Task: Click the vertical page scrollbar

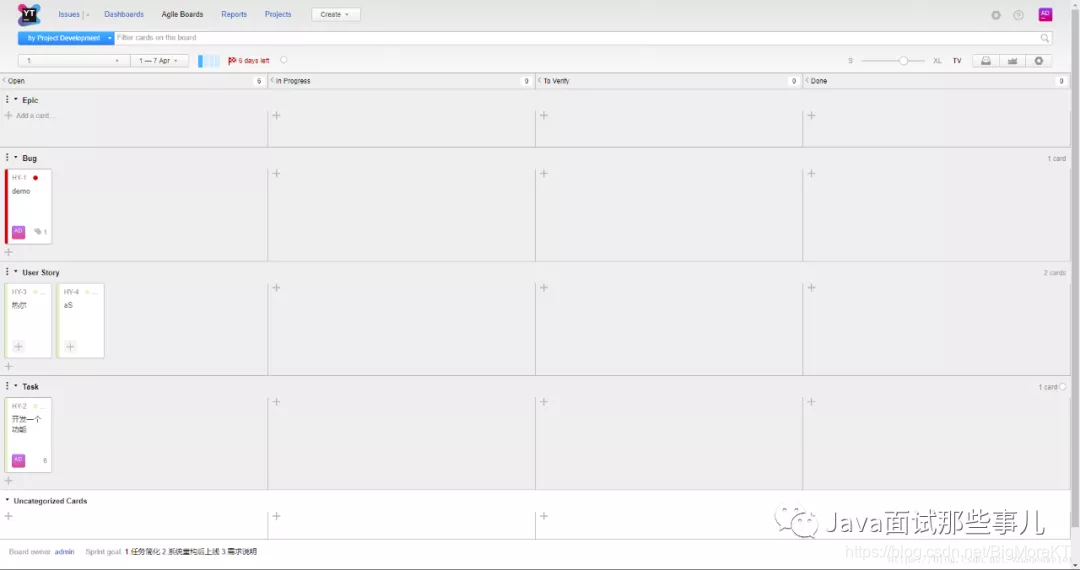Action: pos(1075,268)
